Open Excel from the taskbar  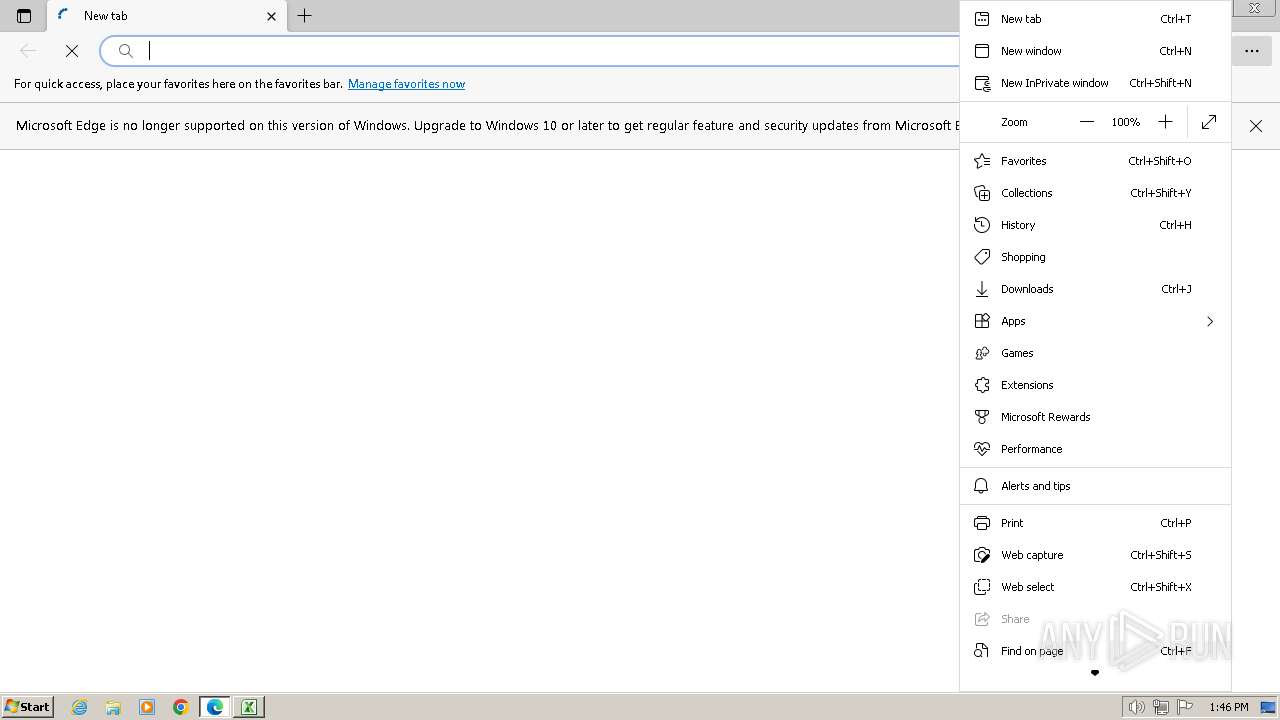249,707
